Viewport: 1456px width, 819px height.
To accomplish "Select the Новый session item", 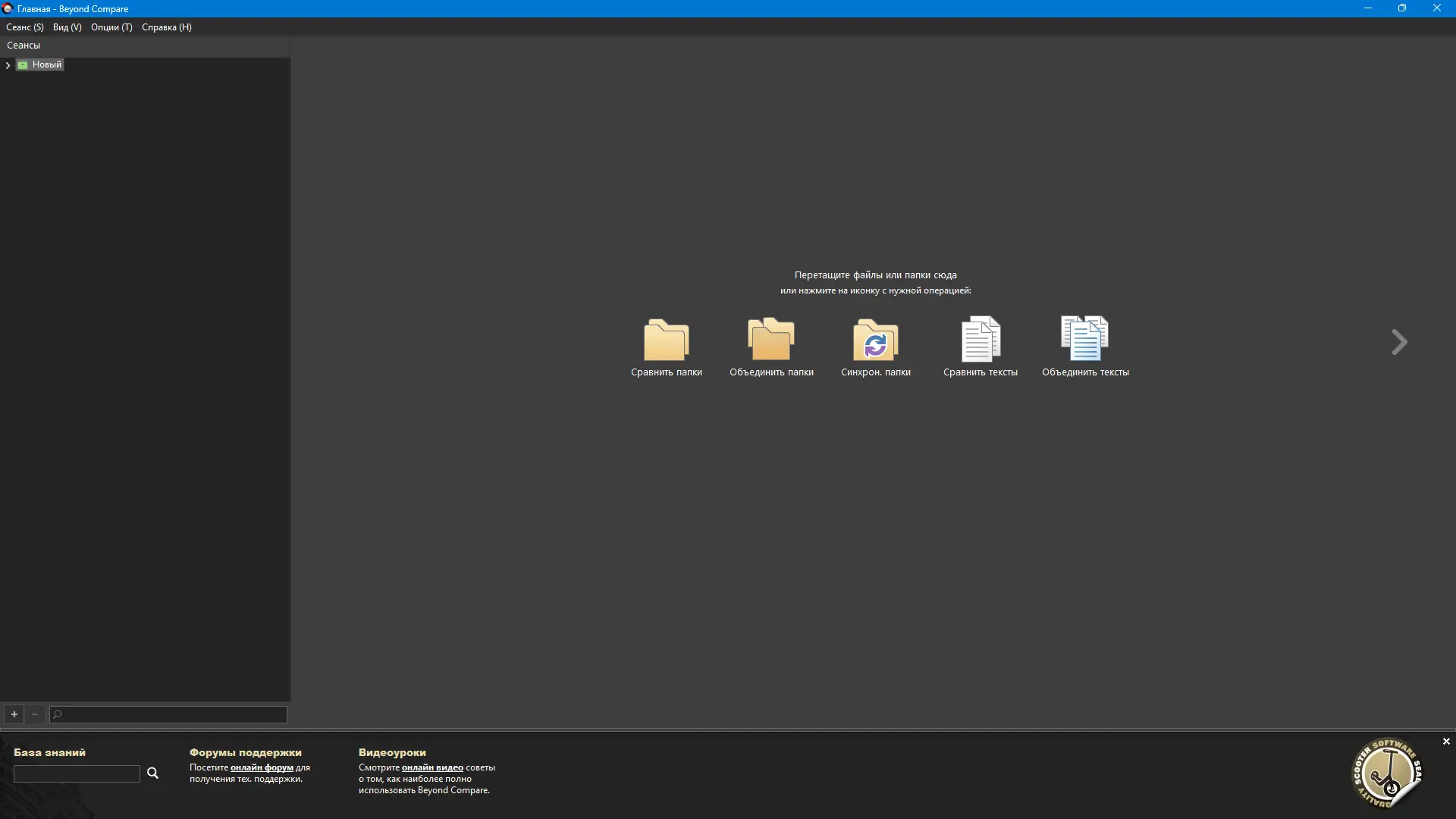I will point(47,64).
